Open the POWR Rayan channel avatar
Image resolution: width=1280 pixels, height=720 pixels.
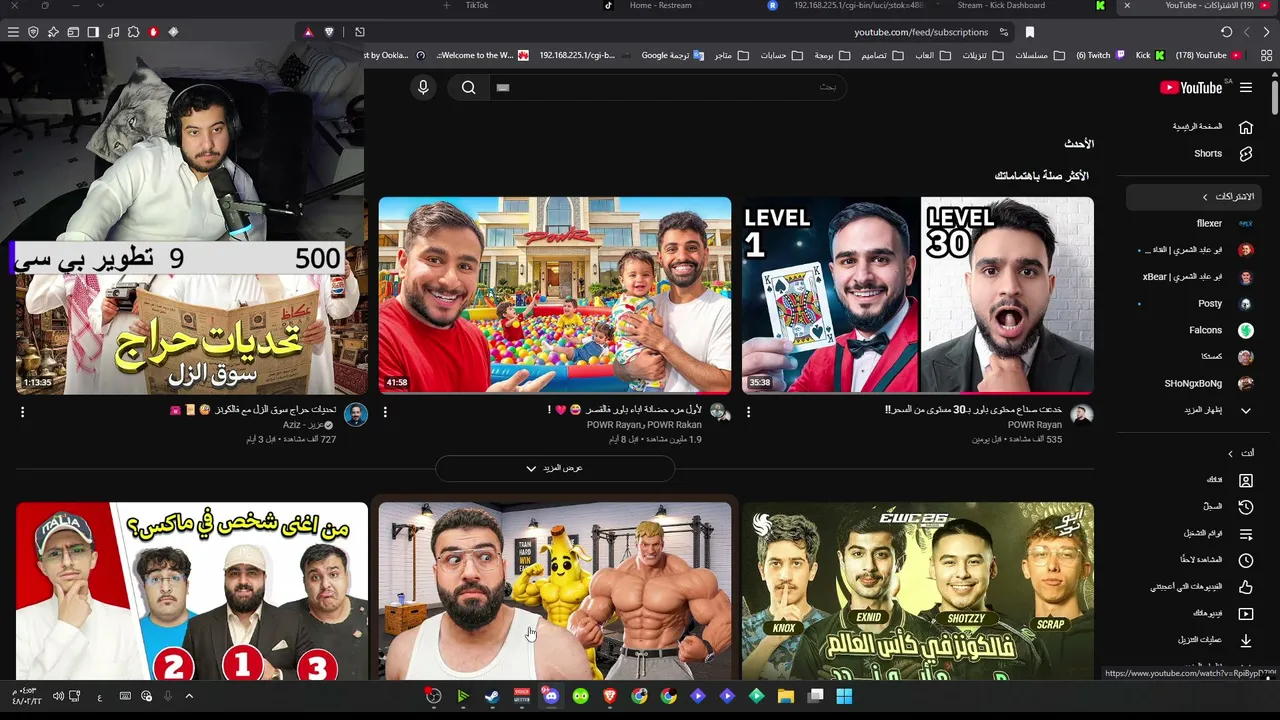tap(1082, 415)
